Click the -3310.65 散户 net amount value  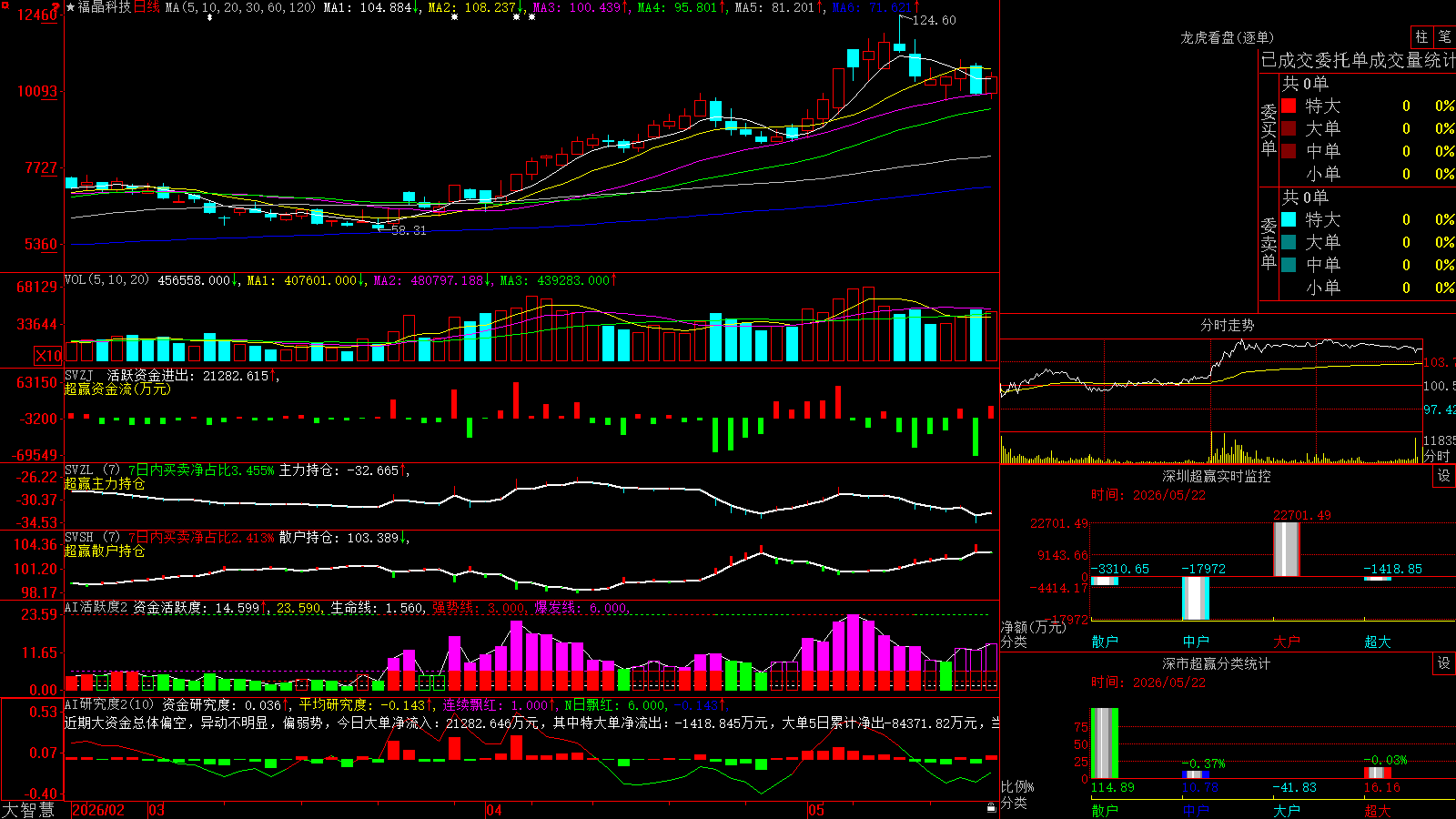pos(1120,569)
